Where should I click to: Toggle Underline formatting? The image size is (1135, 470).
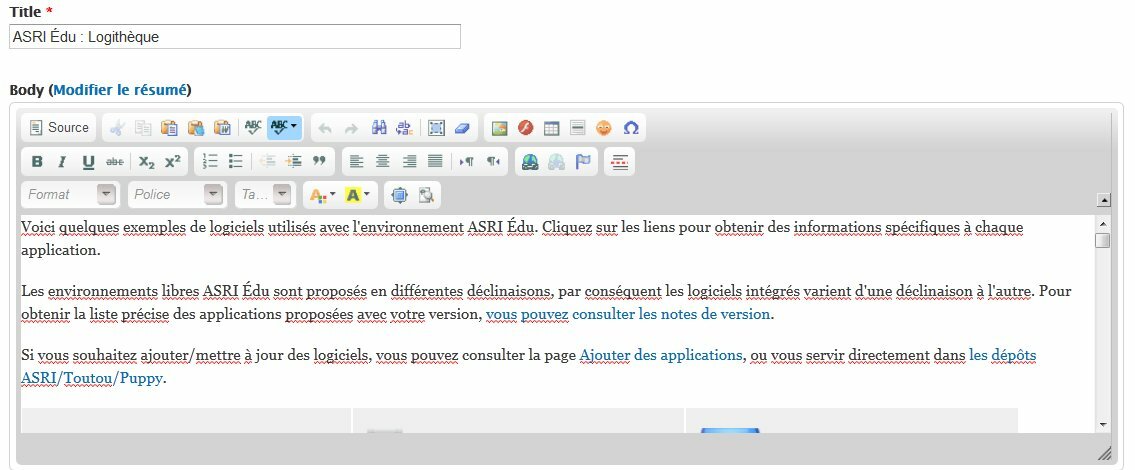88,162
